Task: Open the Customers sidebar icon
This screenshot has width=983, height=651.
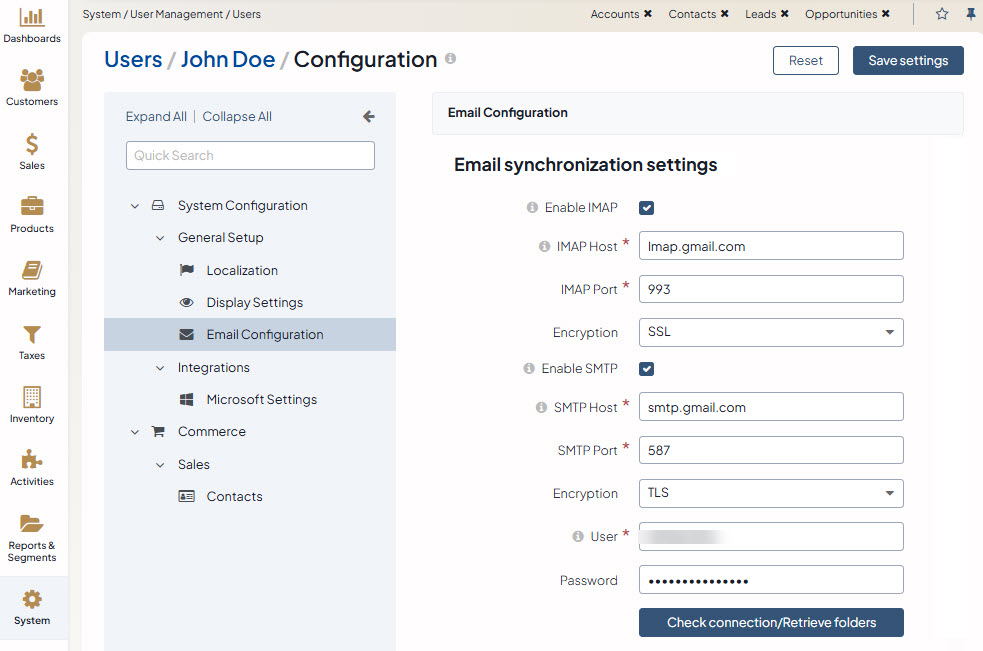Action: (32, 81)
